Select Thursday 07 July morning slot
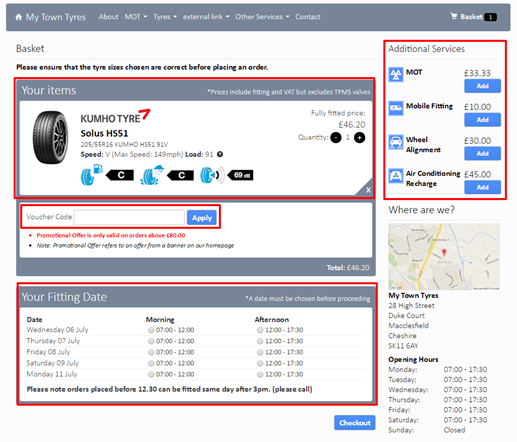This screenshot has height=442, width=517. click(151, 341)
